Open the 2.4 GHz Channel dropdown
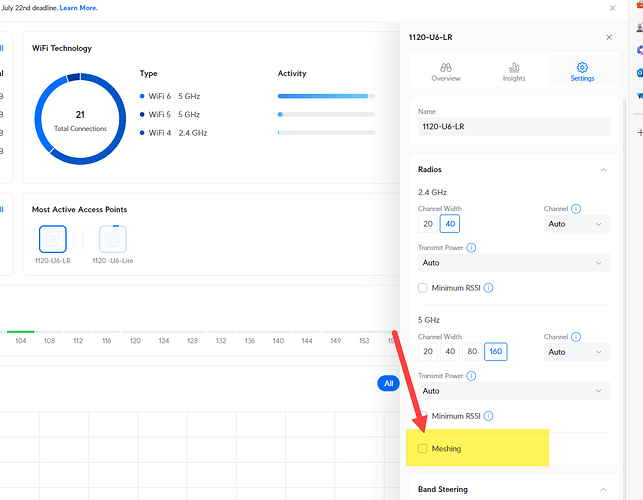Image resolution: width=643 pixels, height=500 pixels. (x=577, y=224)
